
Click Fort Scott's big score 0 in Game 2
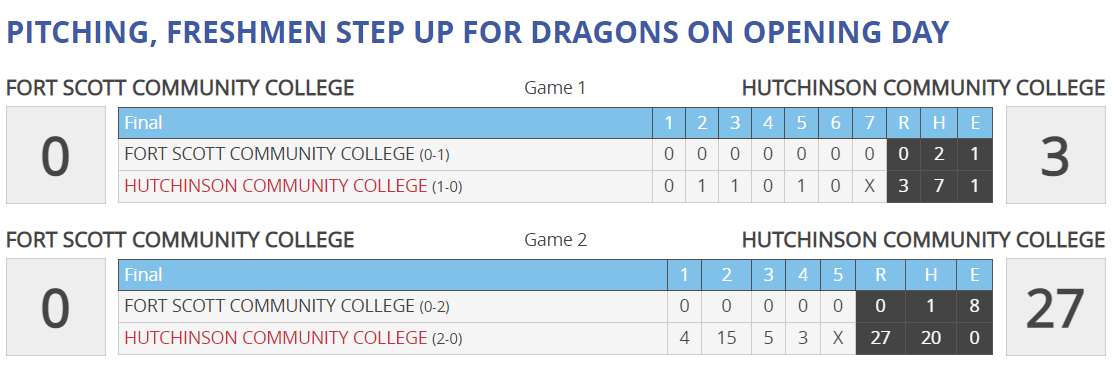[x=56, y=307]
